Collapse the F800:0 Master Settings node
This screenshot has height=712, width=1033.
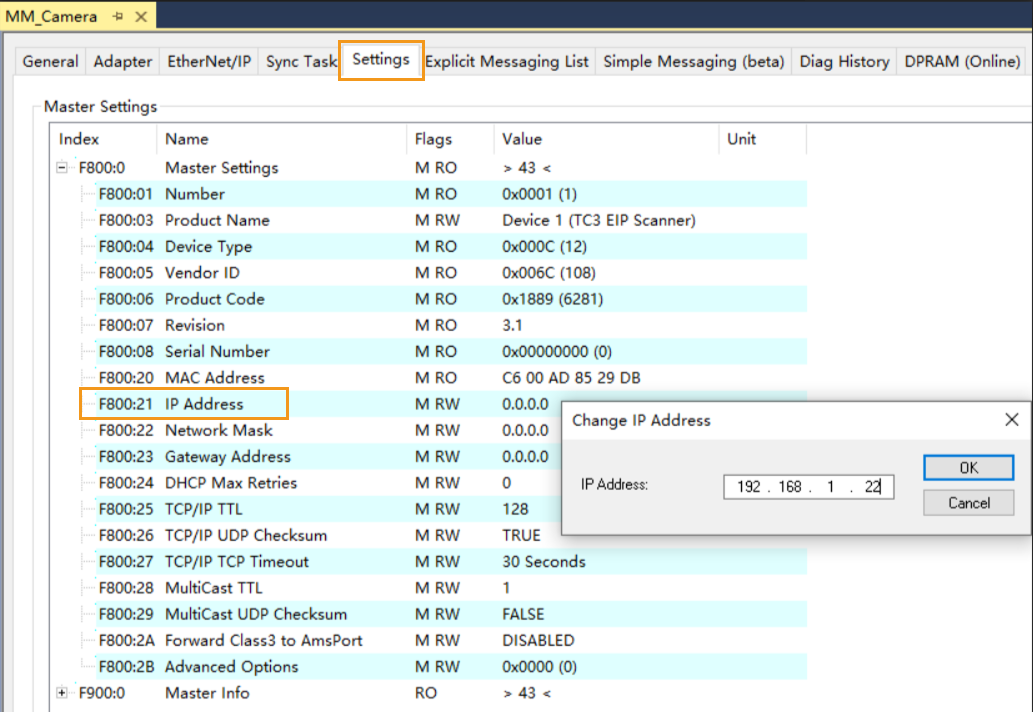point(62,168)
